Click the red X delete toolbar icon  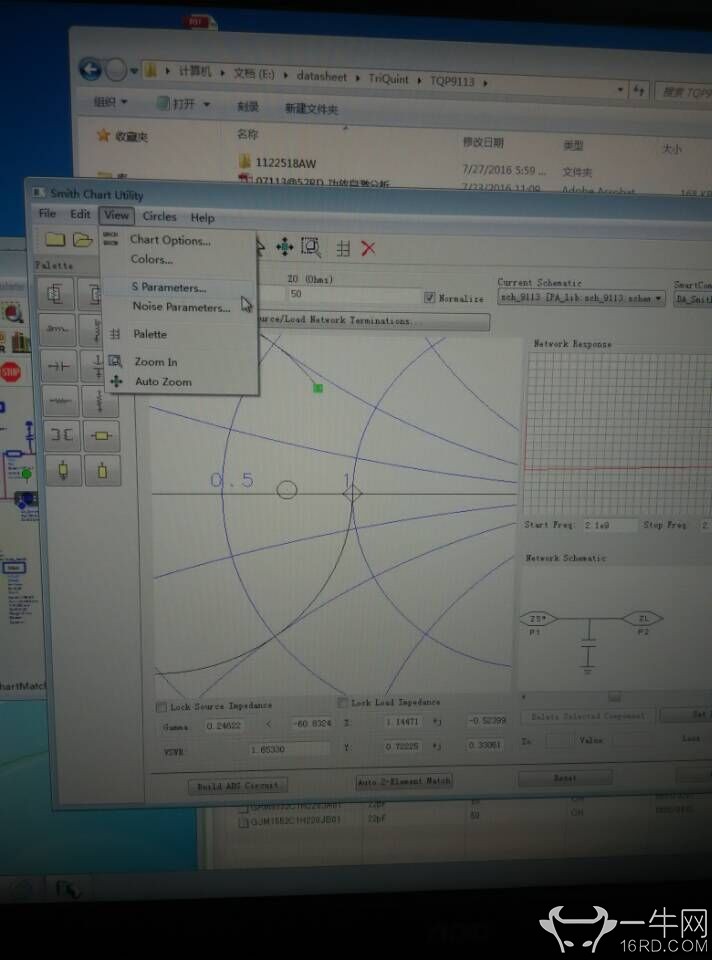coord(368,248)
